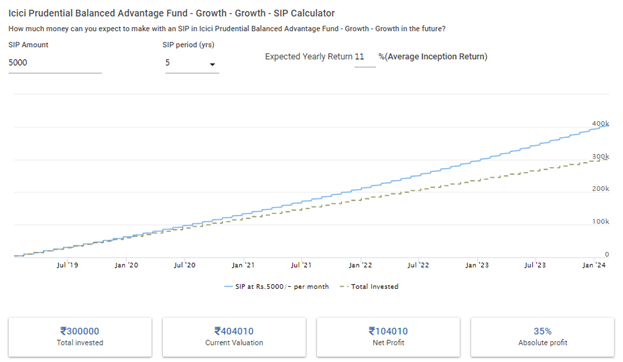
Task: Click the Jan '23 x-axis label
Action: 477,265
